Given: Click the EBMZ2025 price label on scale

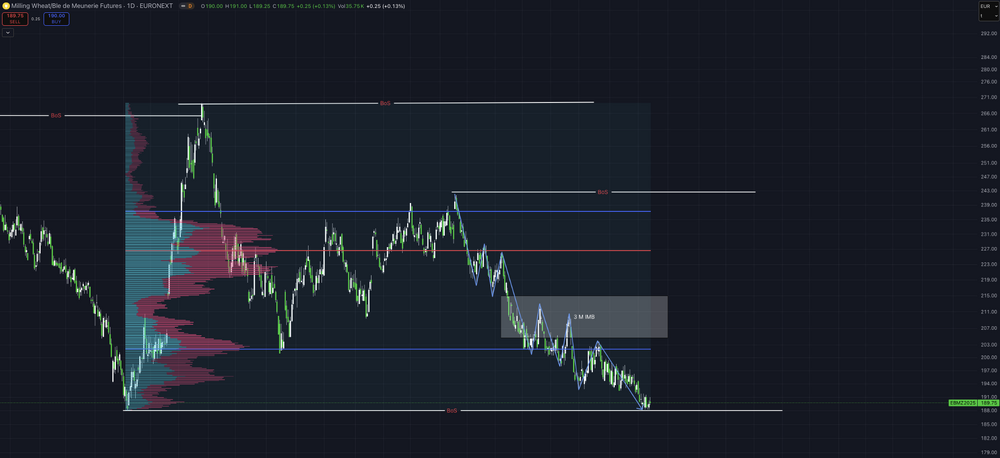Looking at the screenshot, I should 963,403.
